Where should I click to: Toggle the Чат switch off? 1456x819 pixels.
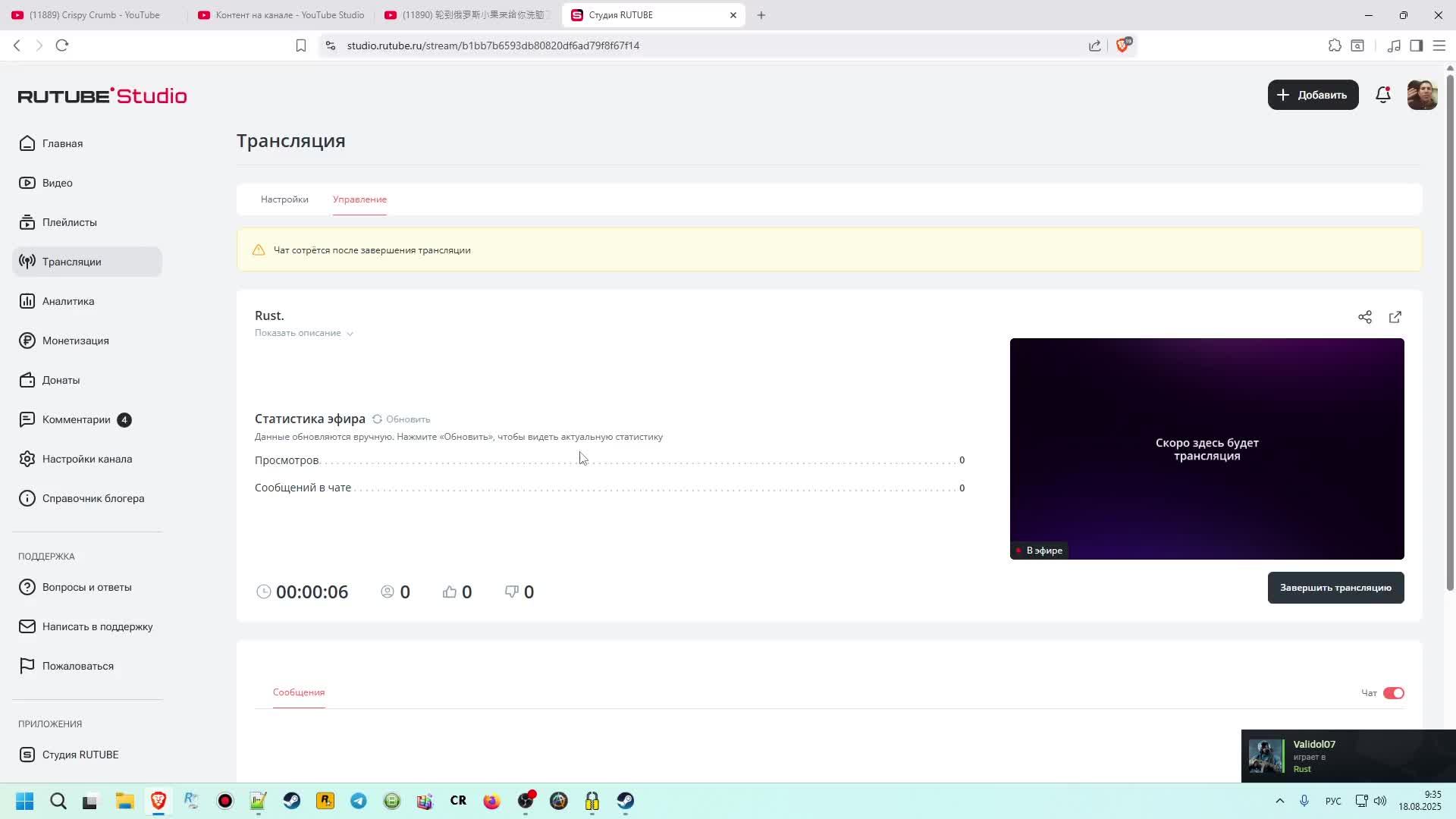(x=1393, y=693)
